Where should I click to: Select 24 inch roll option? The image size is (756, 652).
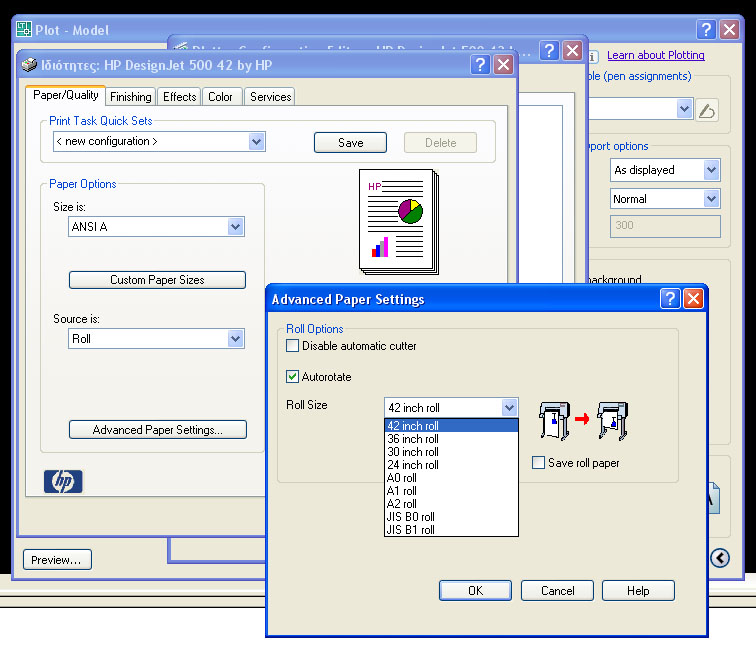(451, 465)
